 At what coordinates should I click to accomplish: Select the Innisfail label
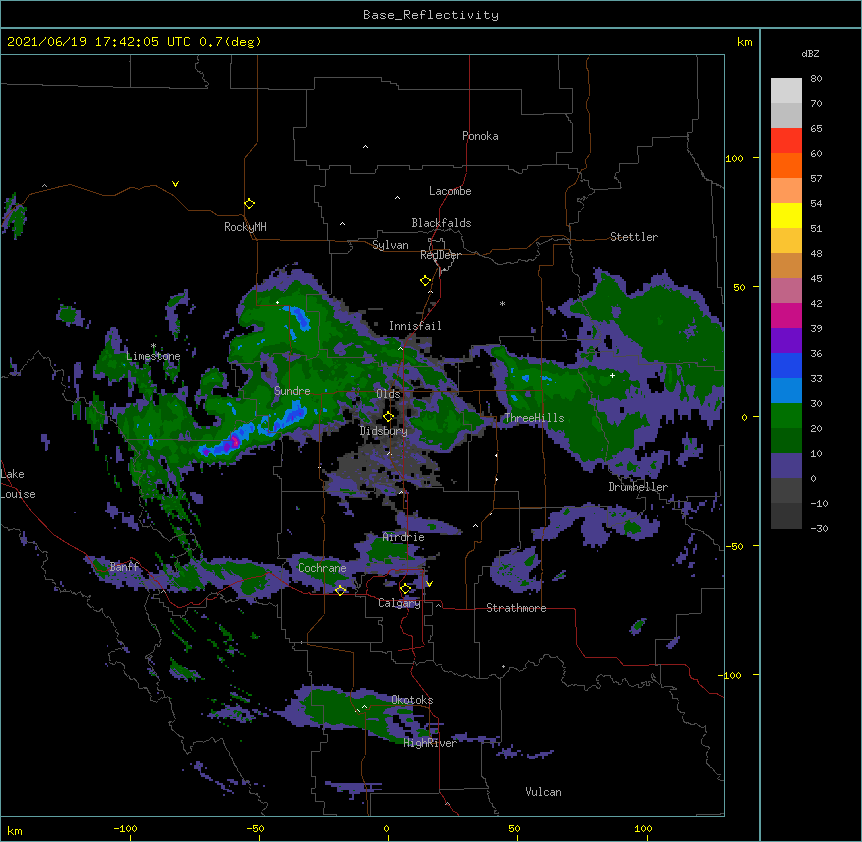[415, 326]
